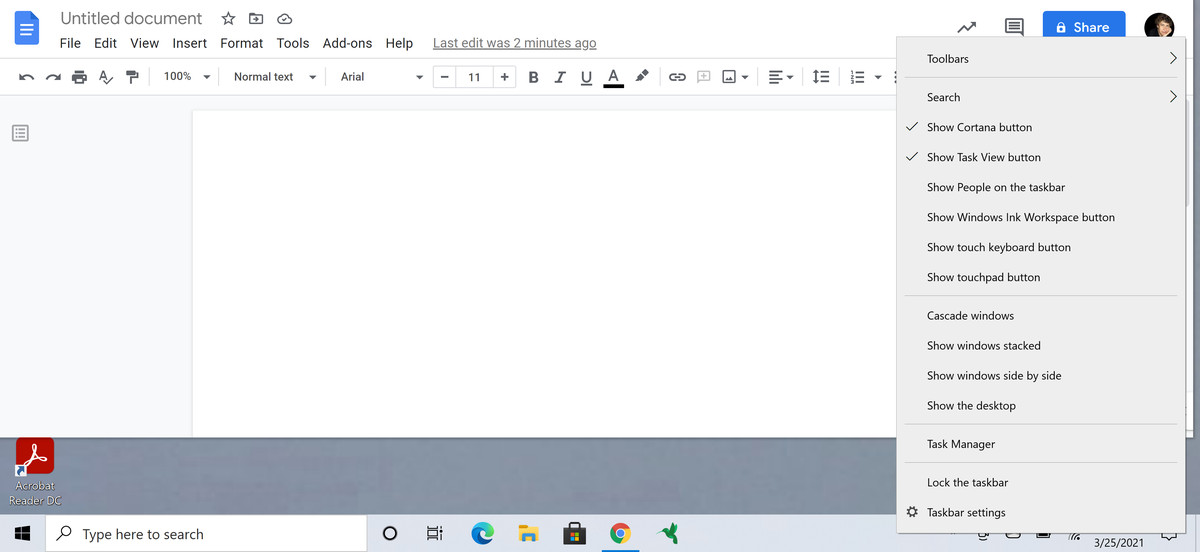Insert a link with the chain icon

(677, 77)
